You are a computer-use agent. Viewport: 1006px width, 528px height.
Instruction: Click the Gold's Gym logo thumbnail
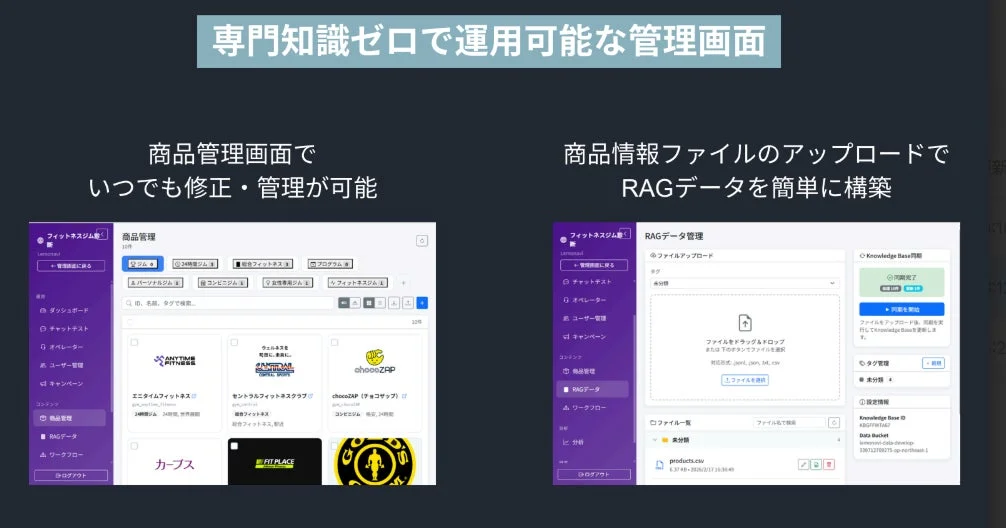(374, 461)
